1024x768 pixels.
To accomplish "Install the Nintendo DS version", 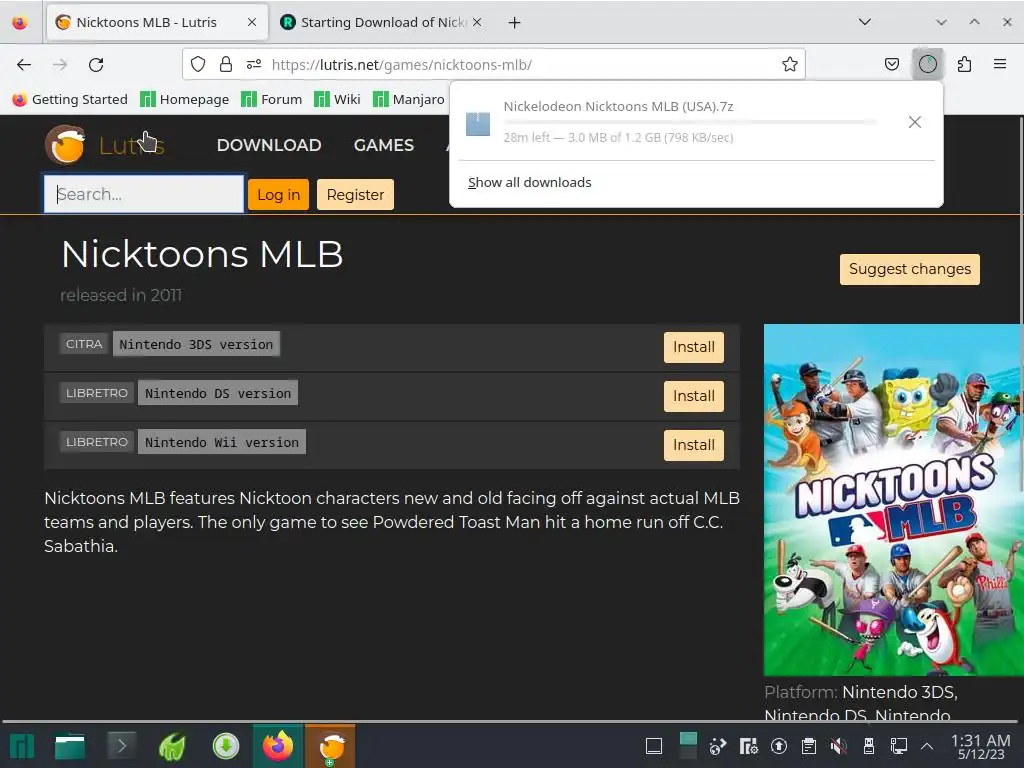I will 694,396.
